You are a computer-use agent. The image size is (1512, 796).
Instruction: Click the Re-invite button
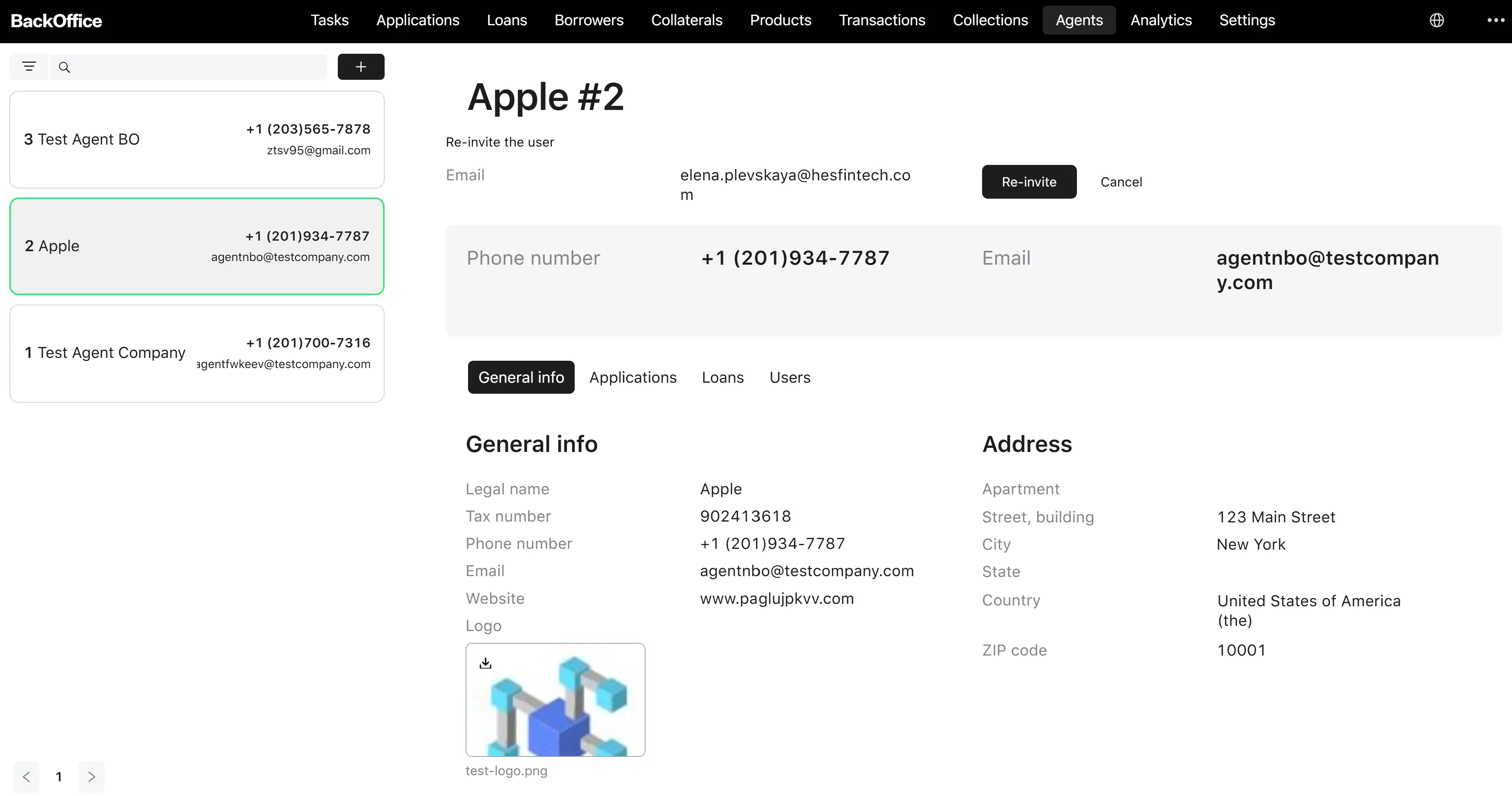click(1029, 182)
